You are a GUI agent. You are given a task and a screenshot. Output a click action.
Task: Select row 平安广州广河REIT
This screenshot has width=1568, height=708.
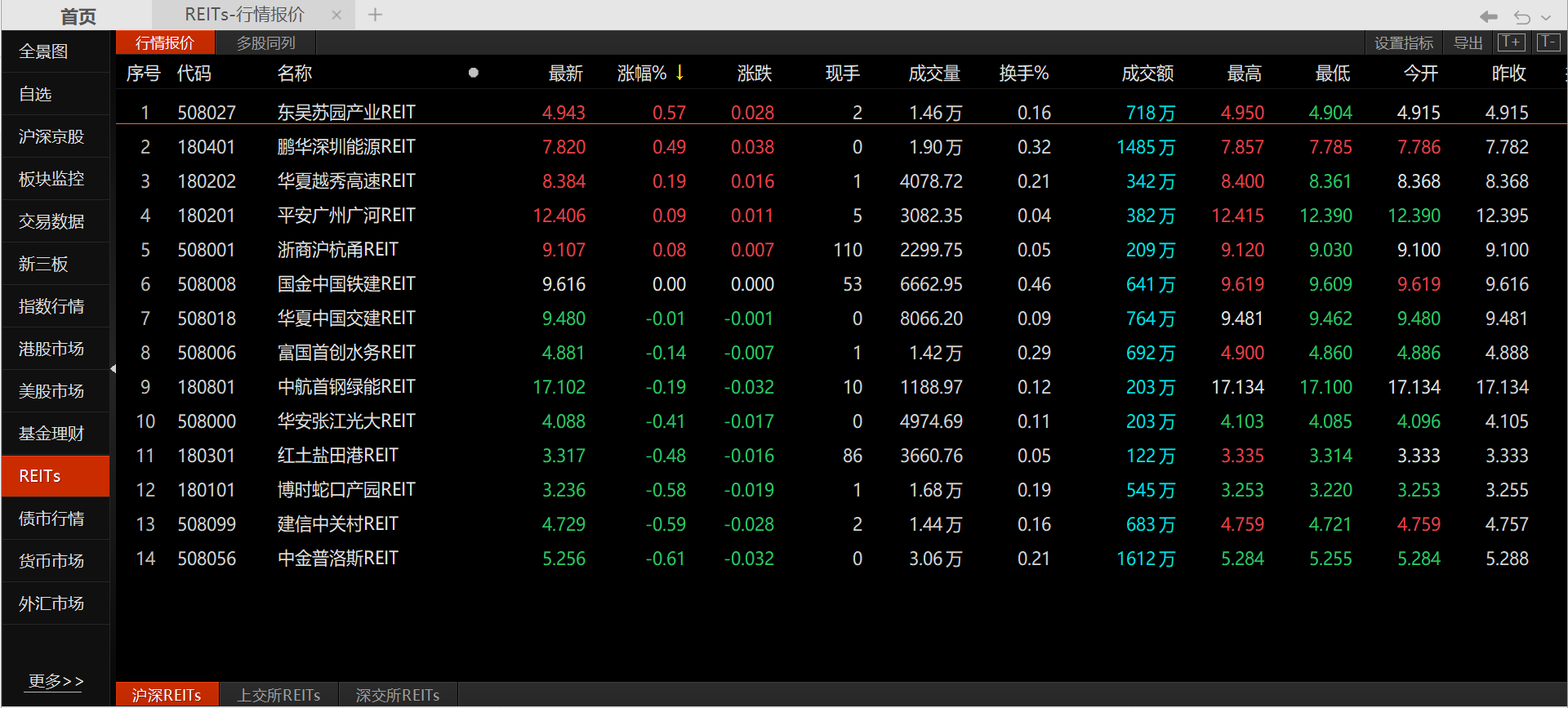[x=841, y=216]
